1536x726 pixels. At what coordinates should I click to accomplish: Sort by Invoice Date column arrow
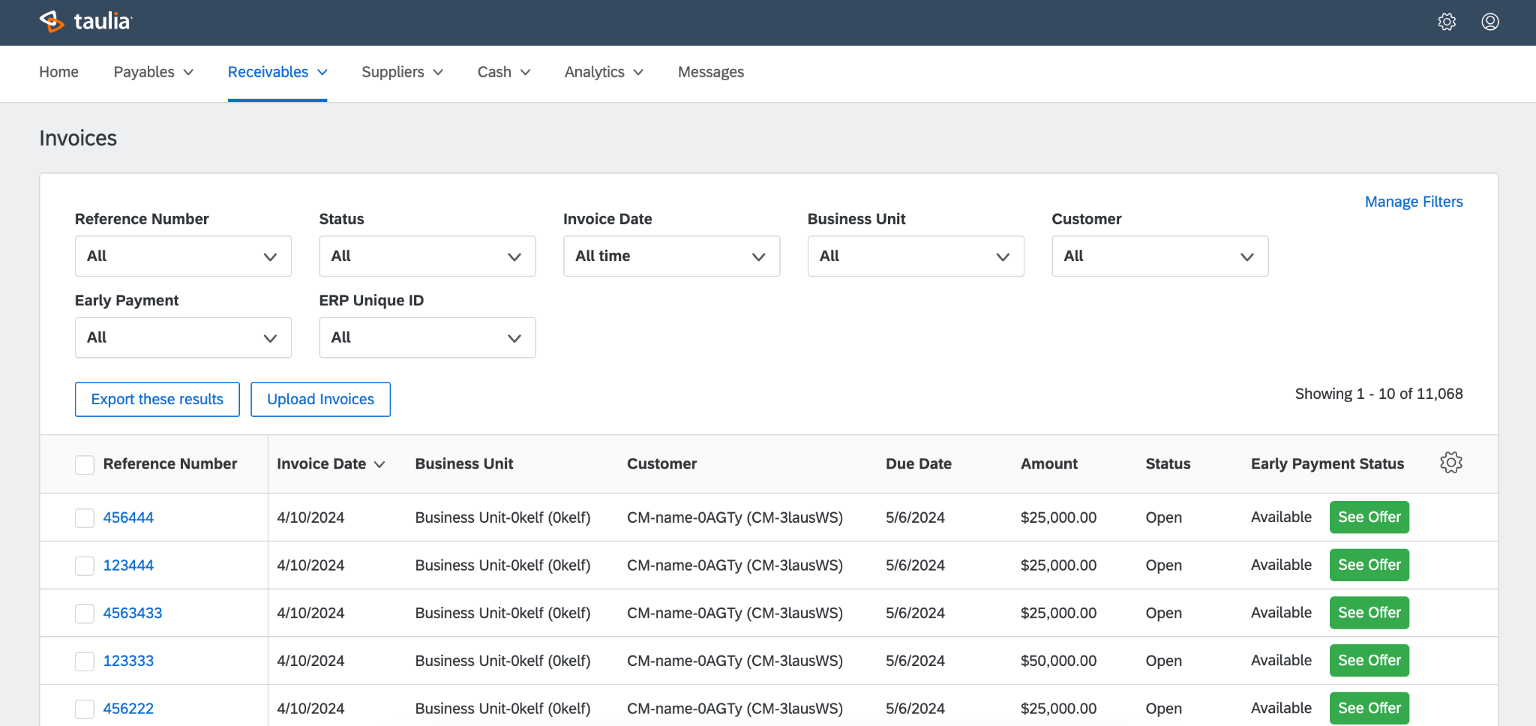pos(379,464)
